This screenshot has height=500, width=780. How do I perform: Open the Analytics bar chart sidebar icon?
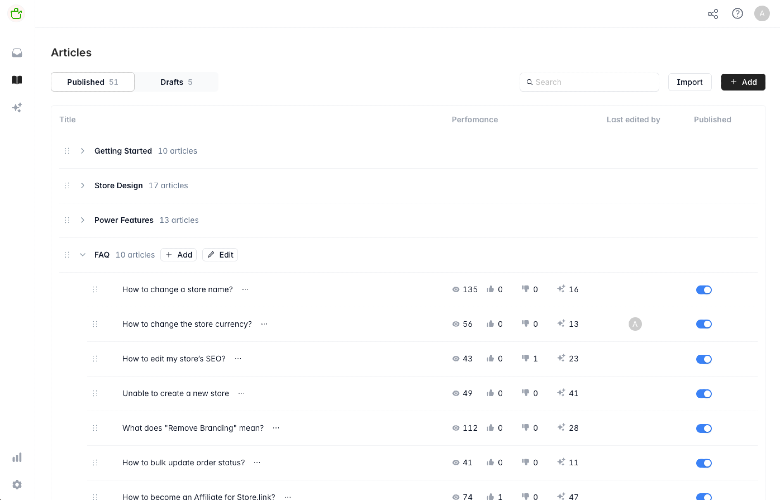click(17, 457)
